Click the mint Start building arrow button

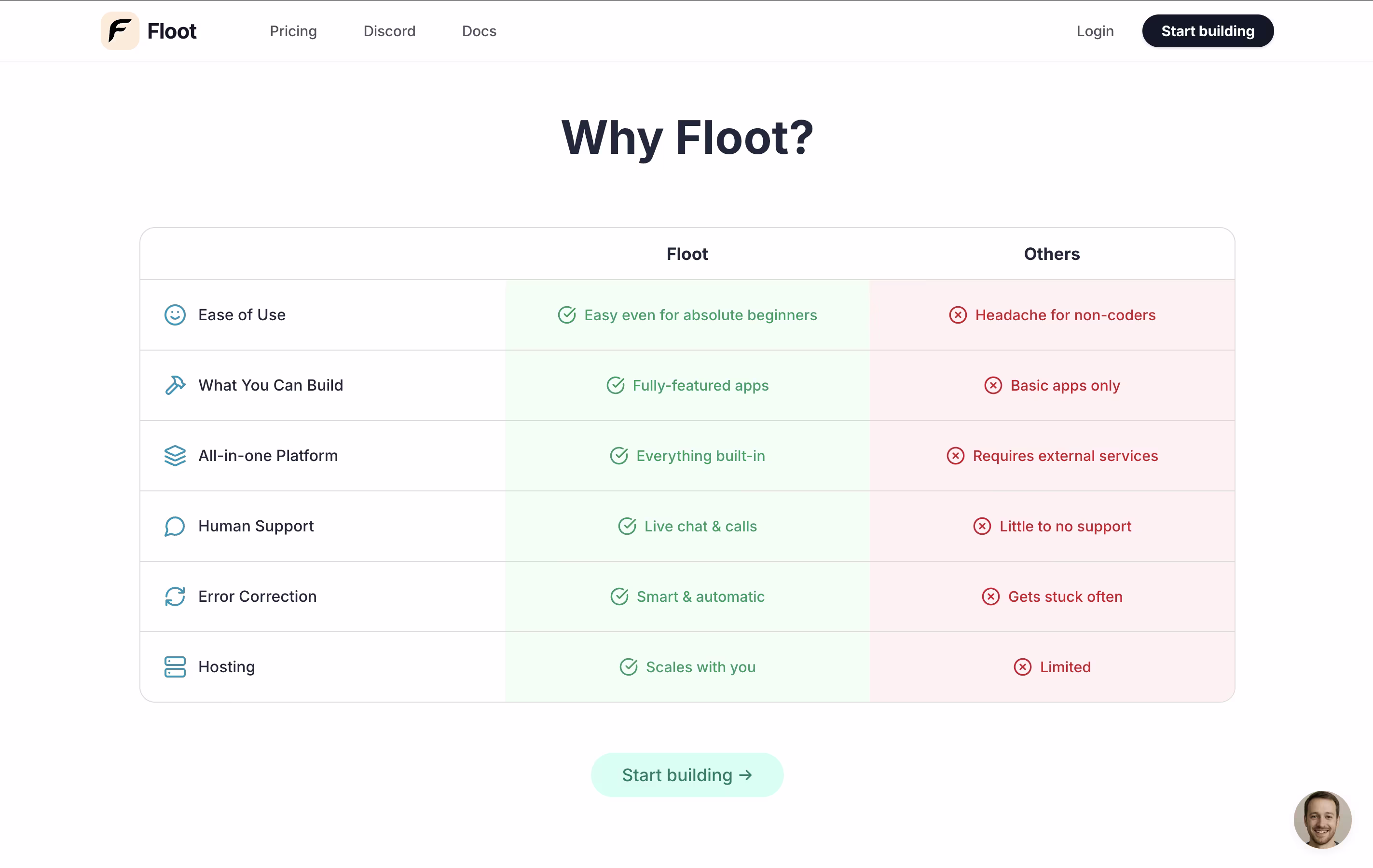[687, 774]
